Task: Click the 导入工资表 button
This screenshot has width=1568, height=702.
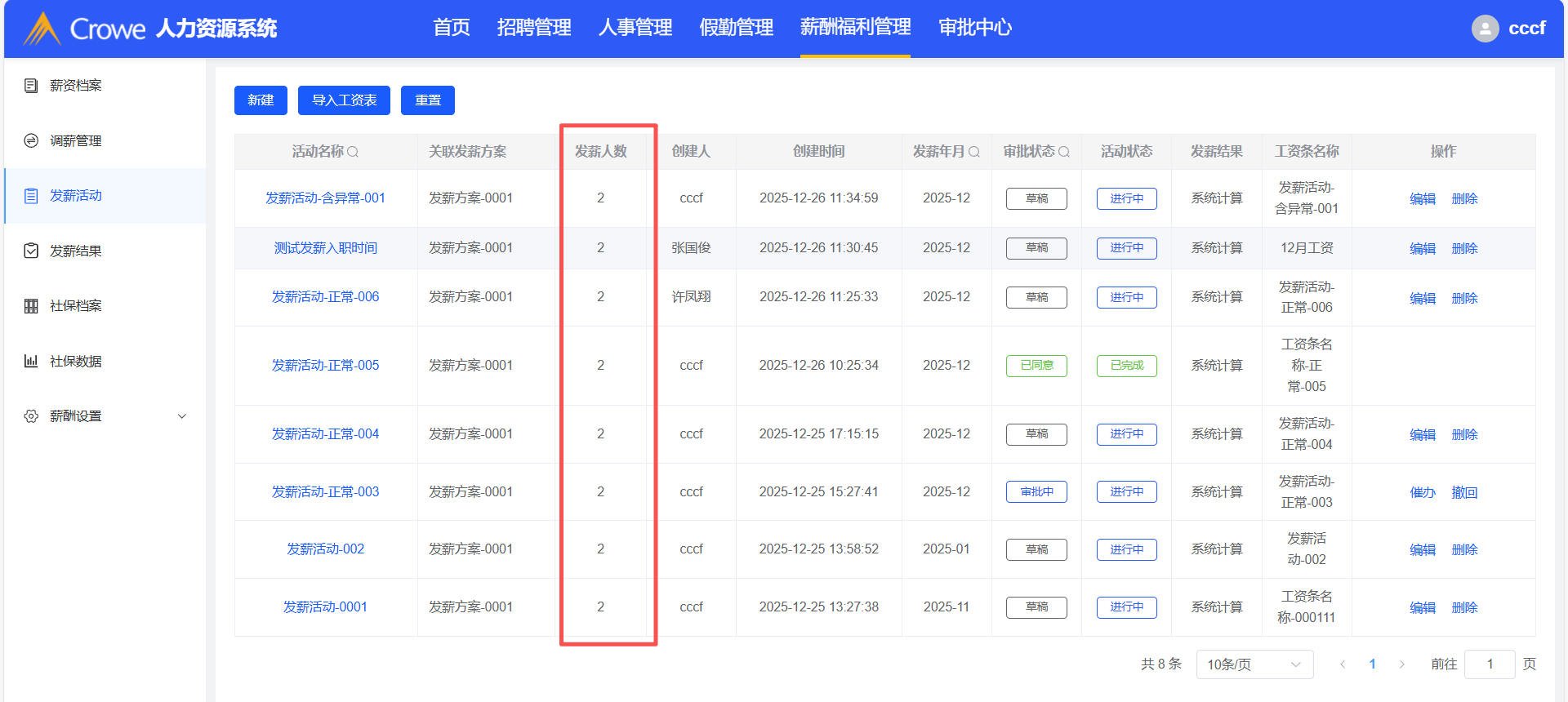Action: point(344,100)
